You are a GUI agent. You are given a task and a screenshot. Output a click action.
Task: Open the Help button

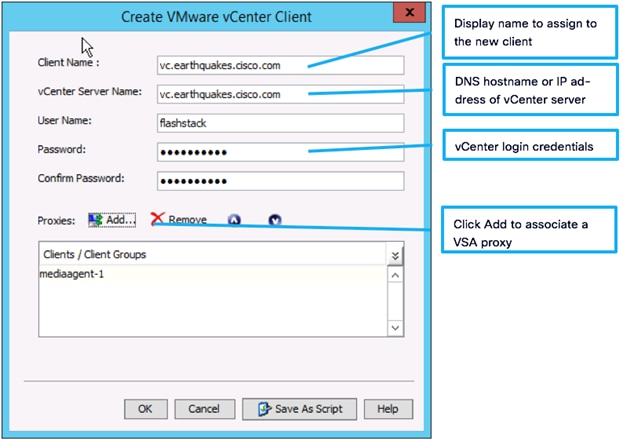click(x=388, y=409)
